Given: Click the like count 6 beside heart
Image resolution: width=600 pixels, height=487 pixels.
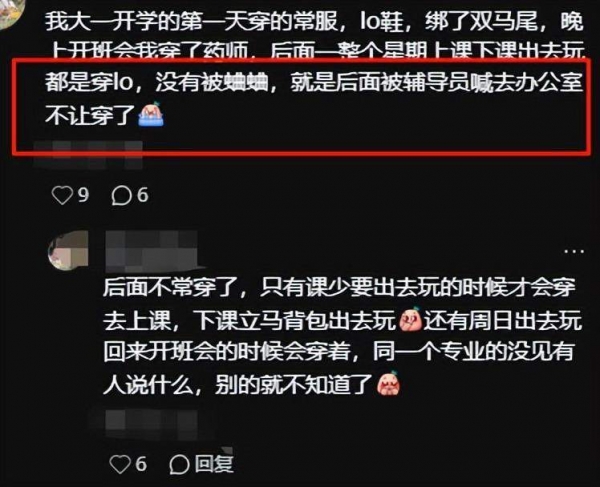Looking at the screenshot, I should pos(141,464).
